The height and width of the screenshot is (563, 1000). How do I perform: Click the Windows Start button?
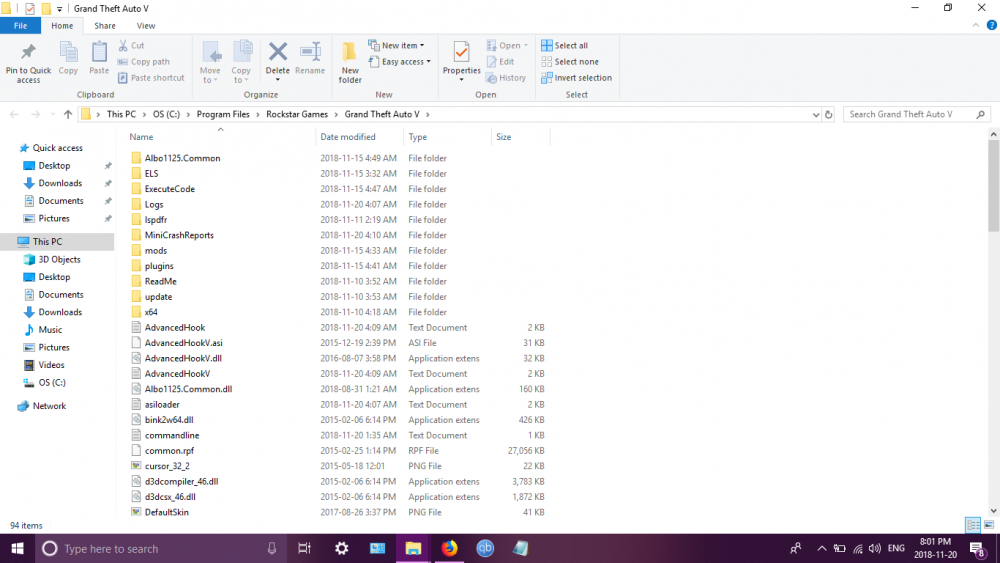pyautogui.click(x=17, y=548)
